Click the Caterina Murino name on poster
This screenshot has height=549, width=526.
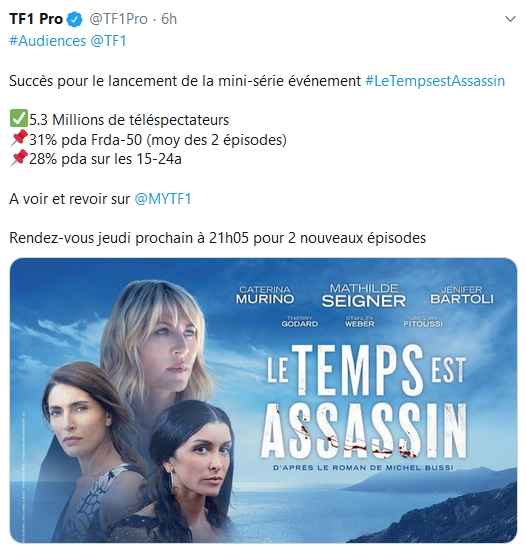point(265,295)
